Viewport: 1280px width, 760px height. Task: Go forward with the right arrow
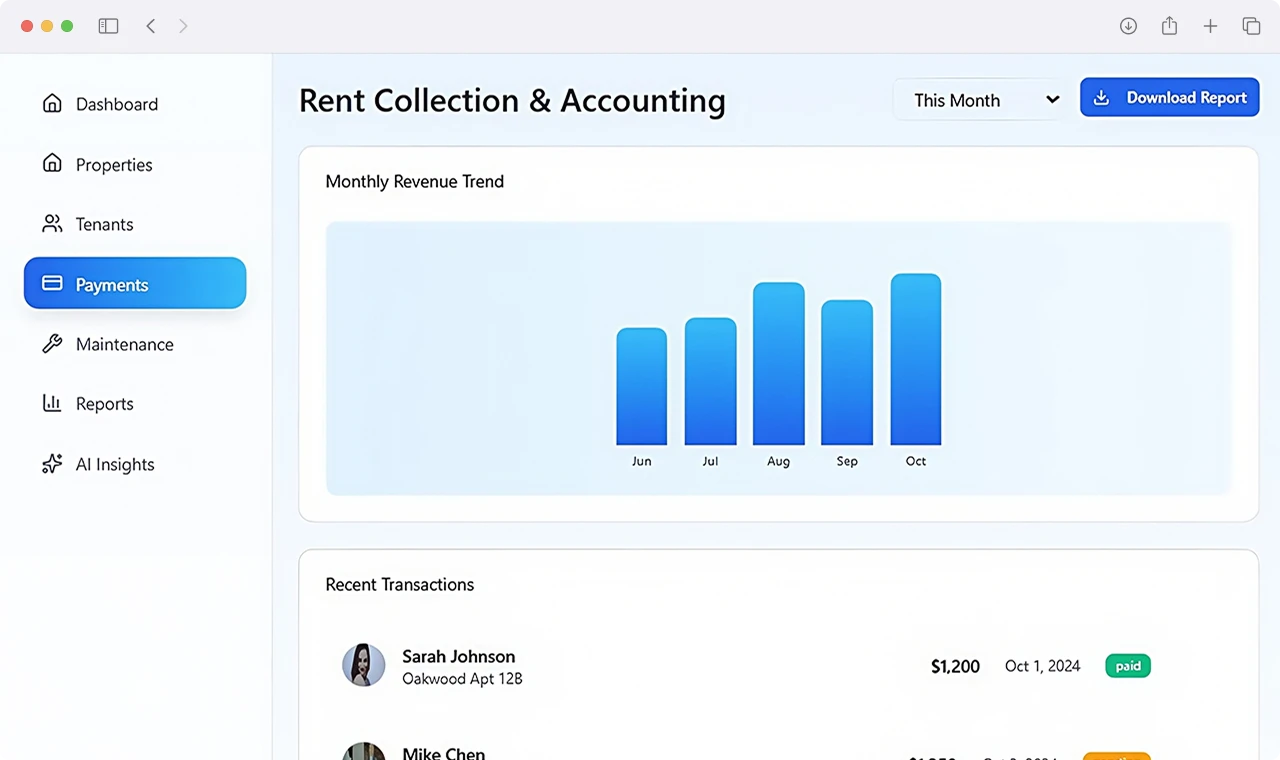(x=183, y=26)
